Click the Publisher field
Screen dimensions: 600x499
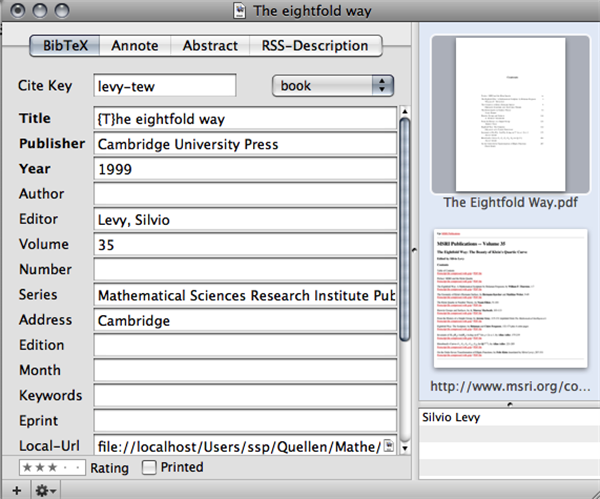coord(245,144)
